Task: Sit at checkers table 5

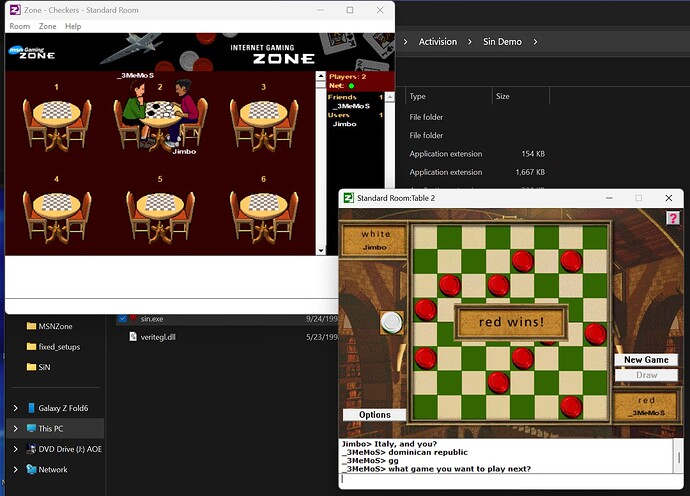Action: (160, 216)
